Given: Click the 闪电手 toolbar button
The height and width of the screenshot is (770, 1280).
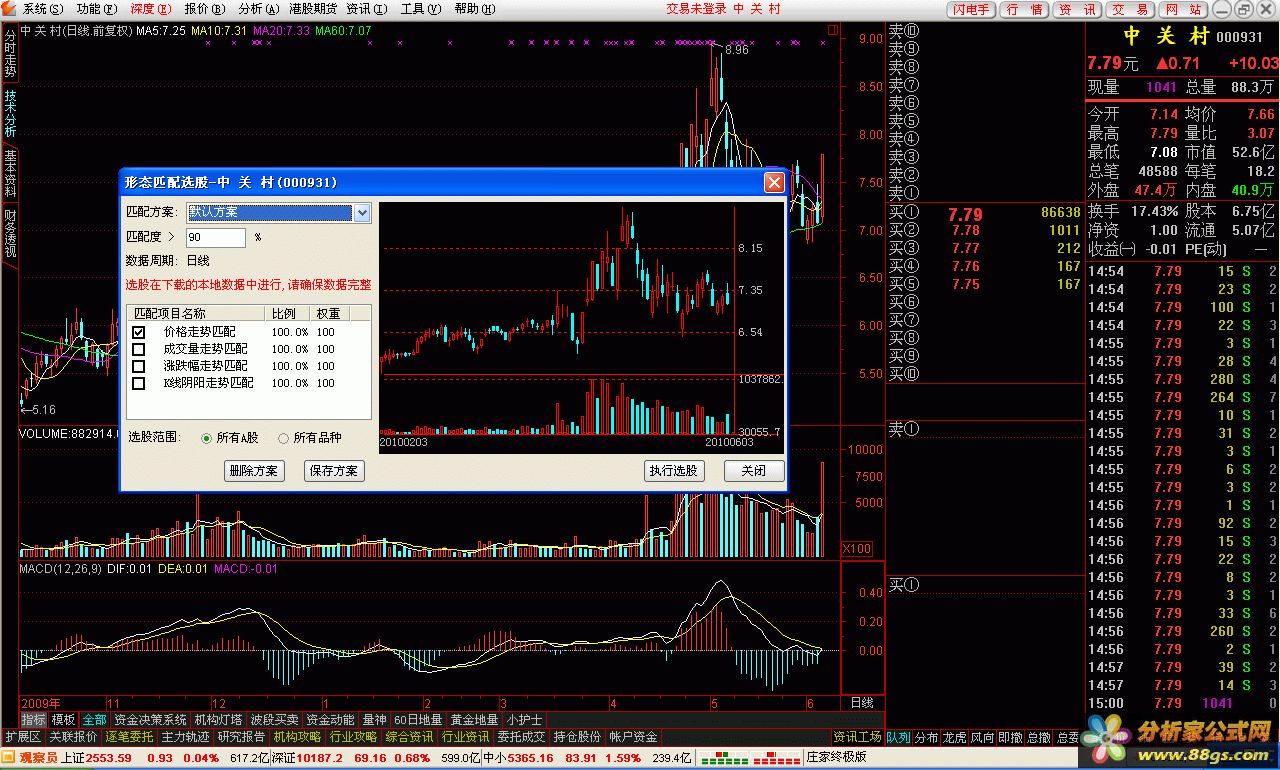Looking at the screenshot, I should point(971,9).
